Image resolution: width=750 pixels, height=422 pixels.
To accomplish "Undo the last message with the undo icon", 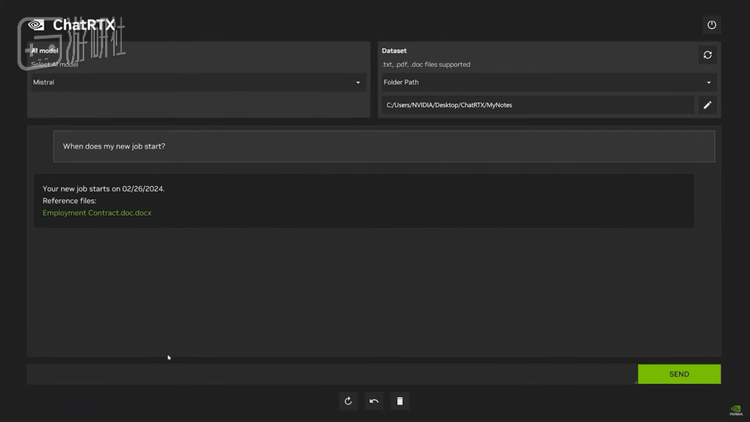I will coord(374,401).
